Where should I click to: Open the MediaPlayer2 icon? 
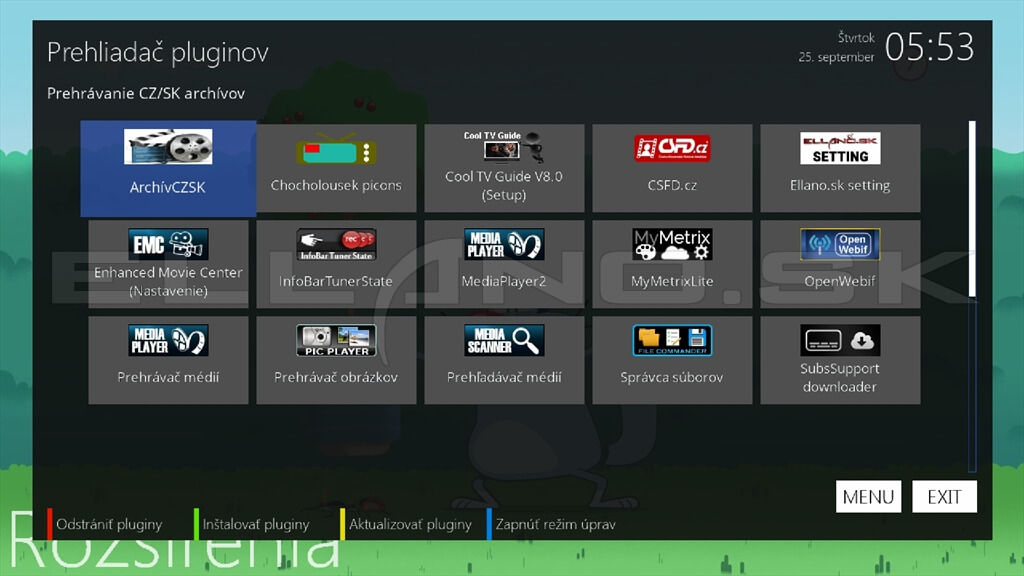504,244
